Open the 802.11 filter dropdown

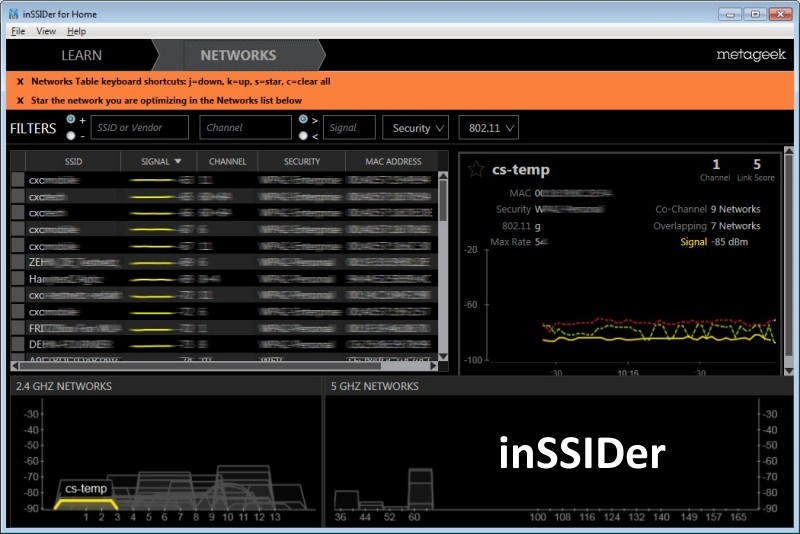click(x=489, y=128)
